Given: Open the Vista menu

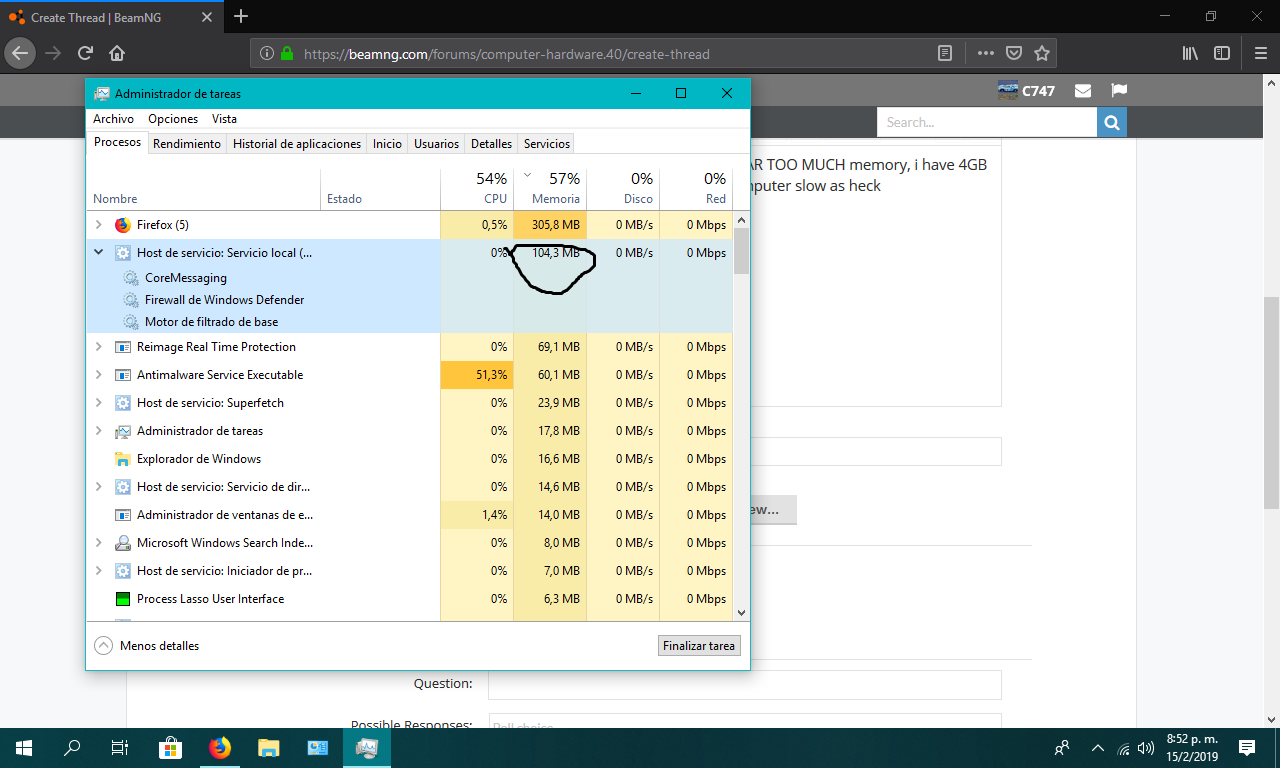Looking at the screenshot, I should pos(224,119).
